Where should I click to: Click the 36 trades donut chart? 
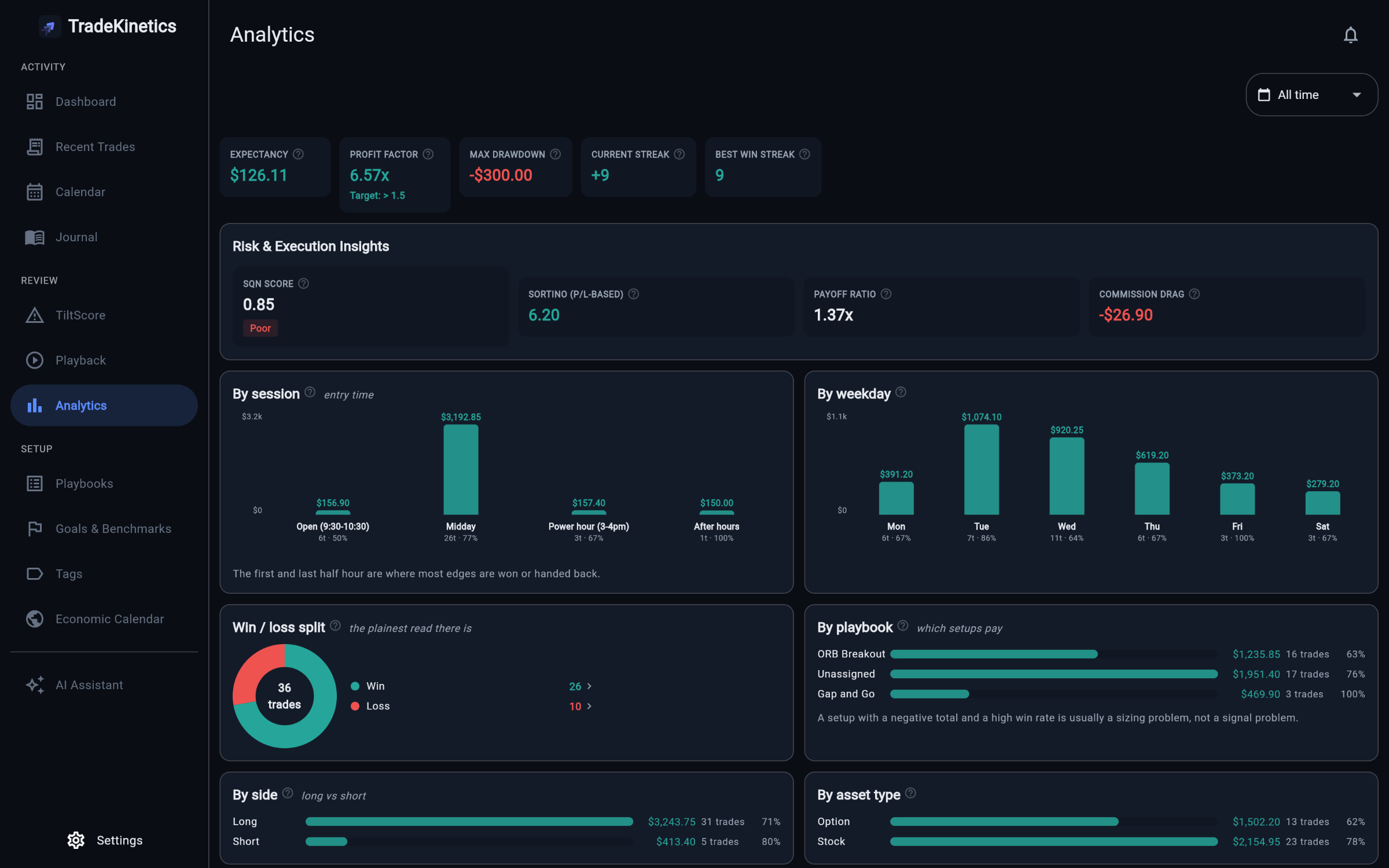click(284, 696)
